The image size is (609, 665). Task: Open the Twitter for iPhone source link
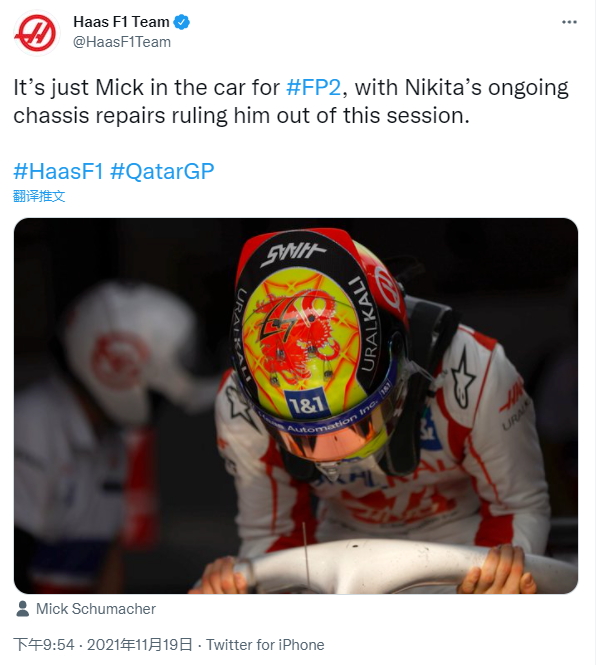coord(265,645)
